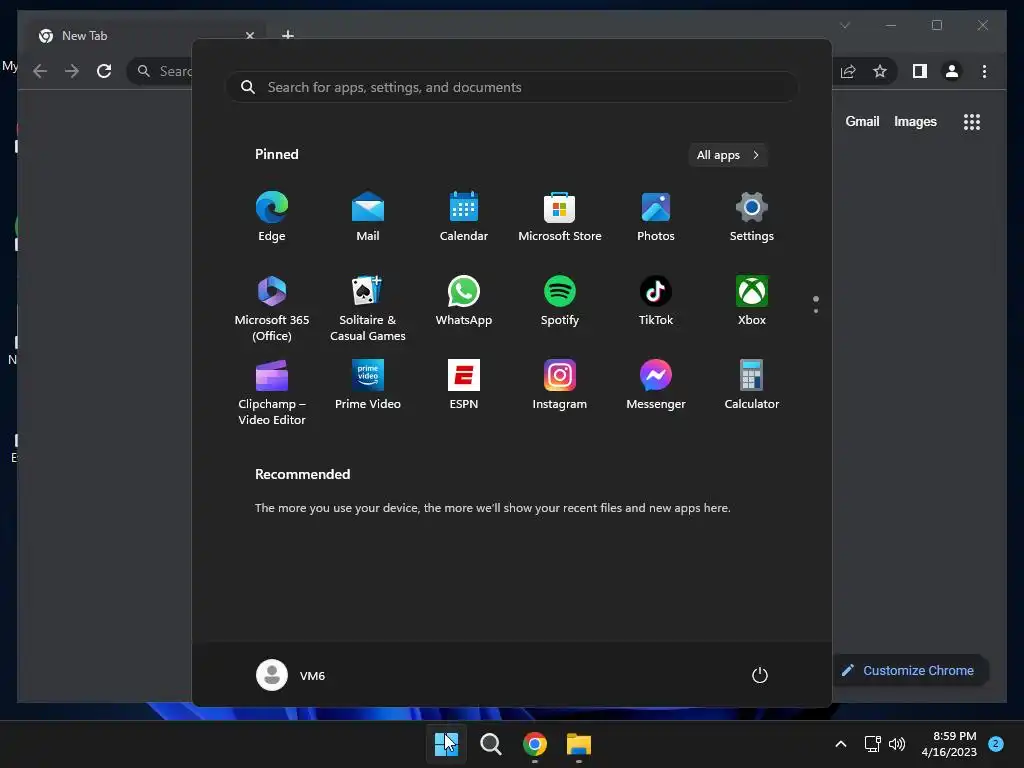Open the power options button
This screenshot has width=1024, height=768.
coord(760,675)
